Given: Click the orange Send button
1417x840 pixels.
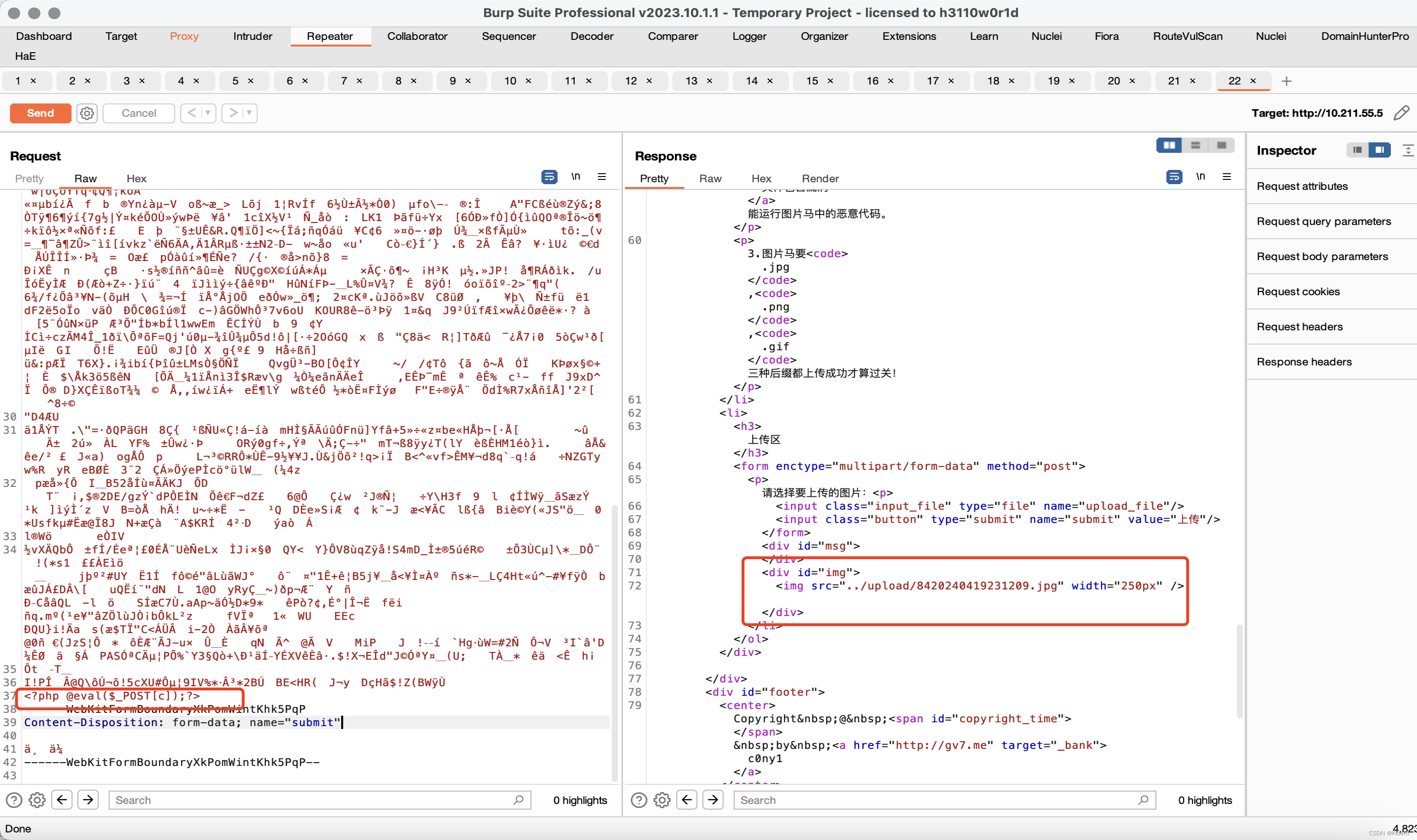Looking at the screenshot, I should tap(40, 113).
